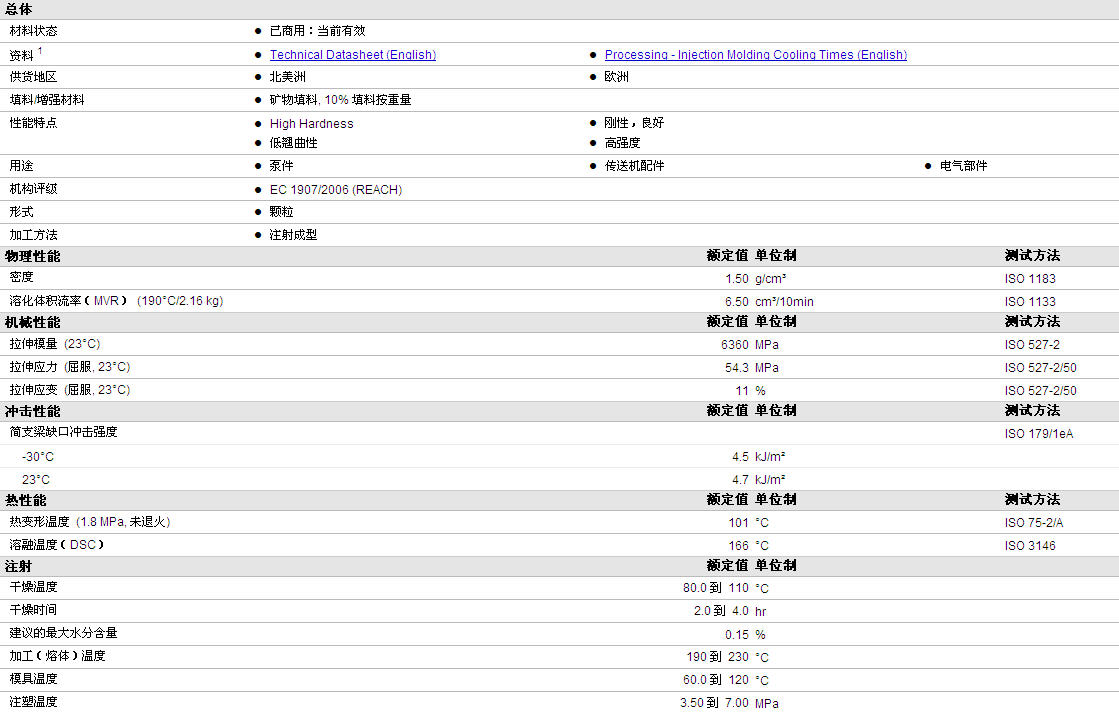Open Technical Datasheet (English) link
Viewport: 1119px width, 712px height.
tap(353, 55)
